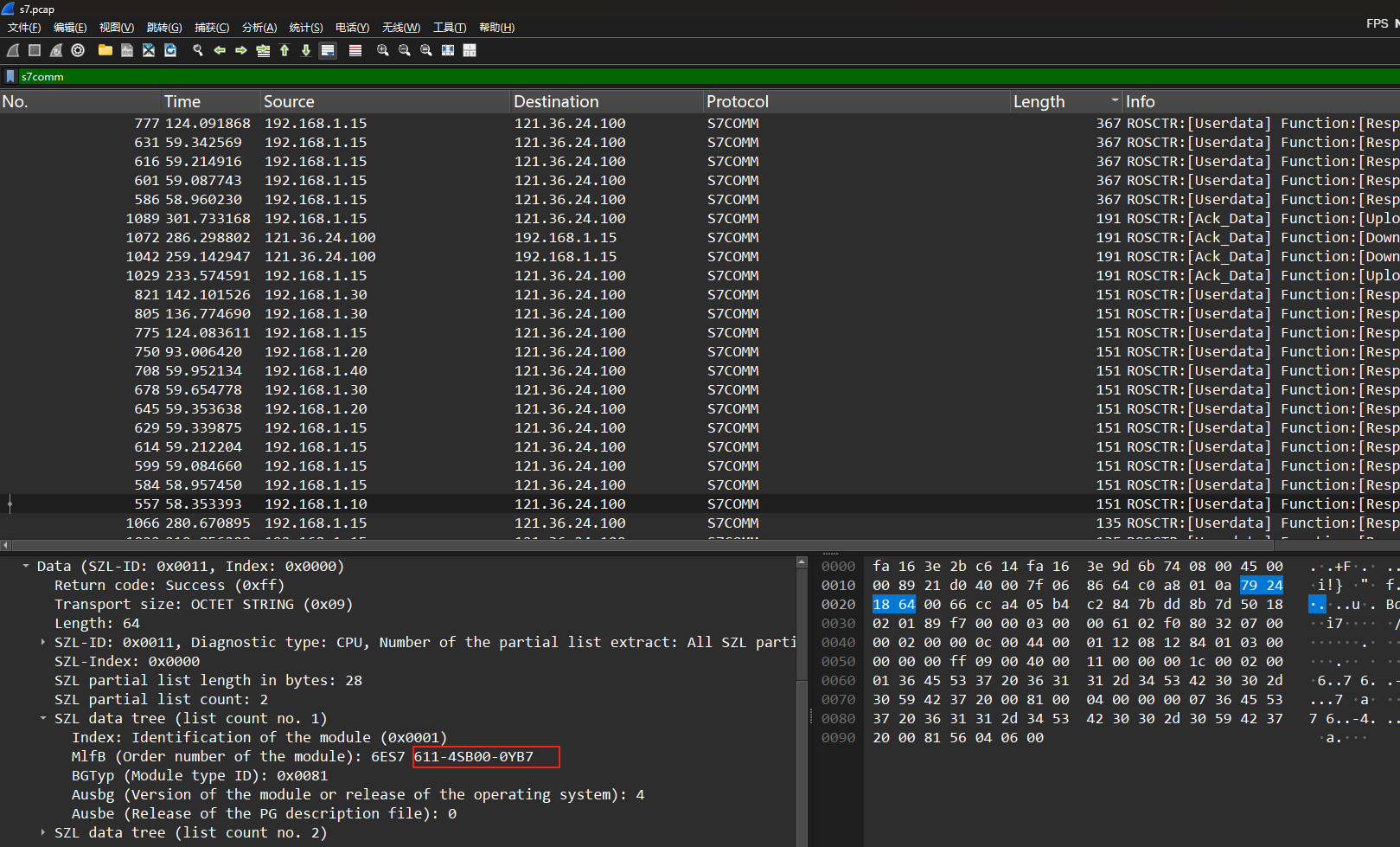Image resolution: width=1400 pixels, height=847 pixels.
Task: Find a packet with magnifier icon
Action: point(198,50)
